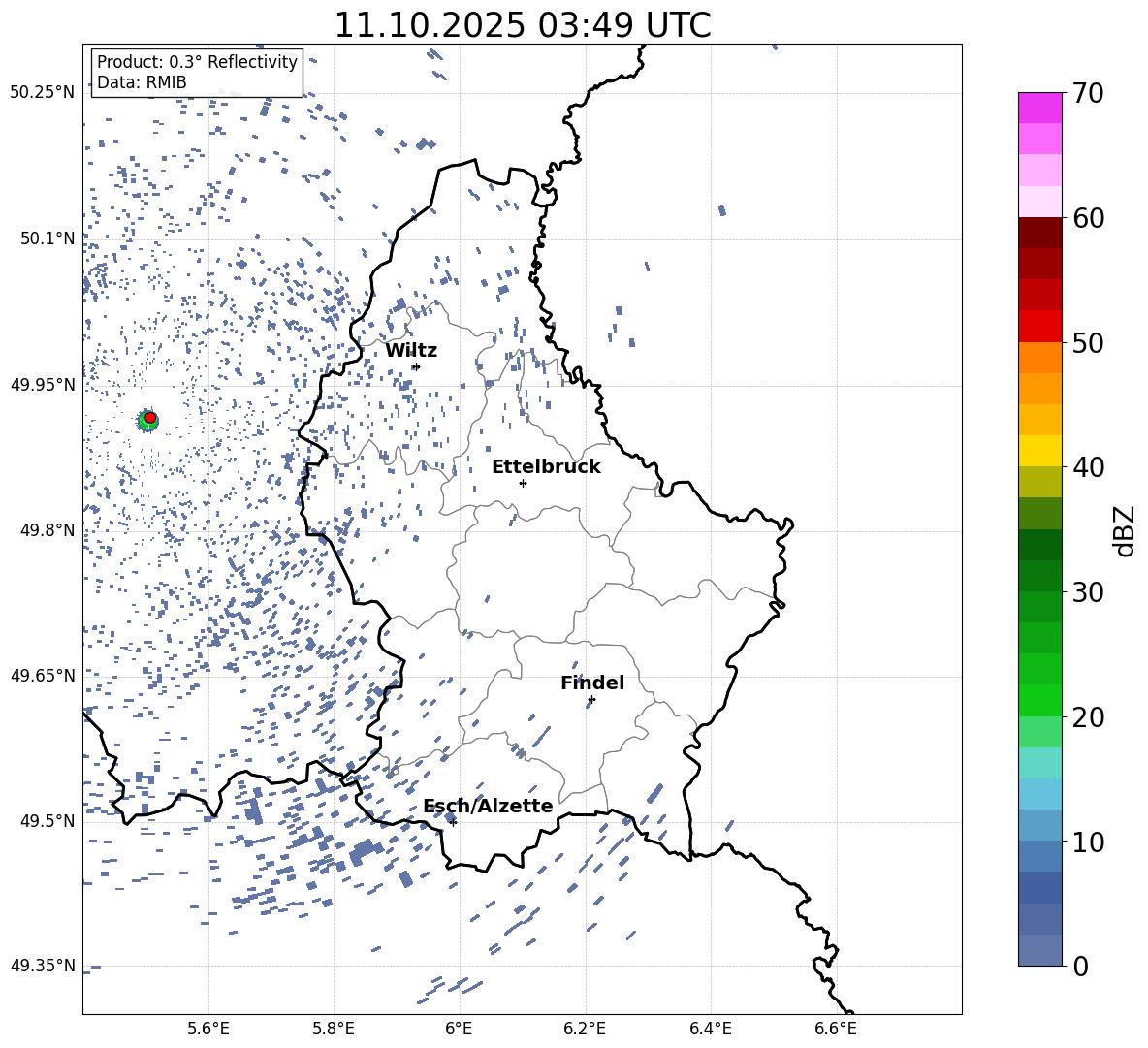Click the 30 colorbar tick label
The image size is (1148, 1048).
(x=1088, y=592)
